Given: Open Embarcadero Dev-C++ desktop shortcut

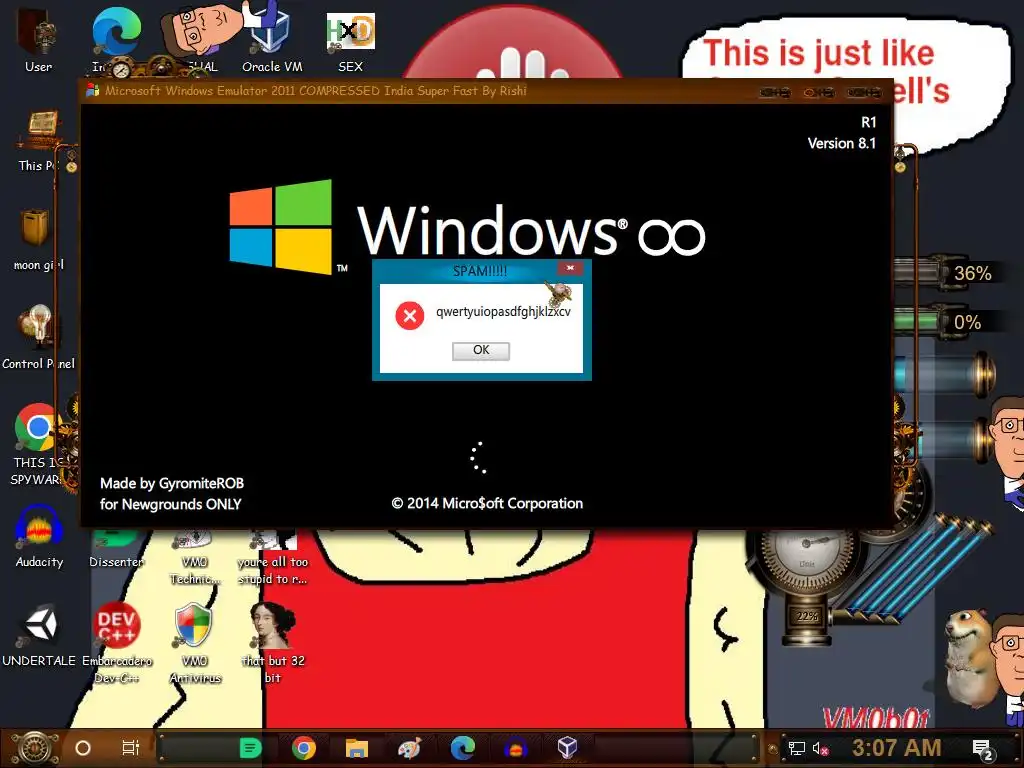Looking at the screenshot, I should tap(116, 643).
